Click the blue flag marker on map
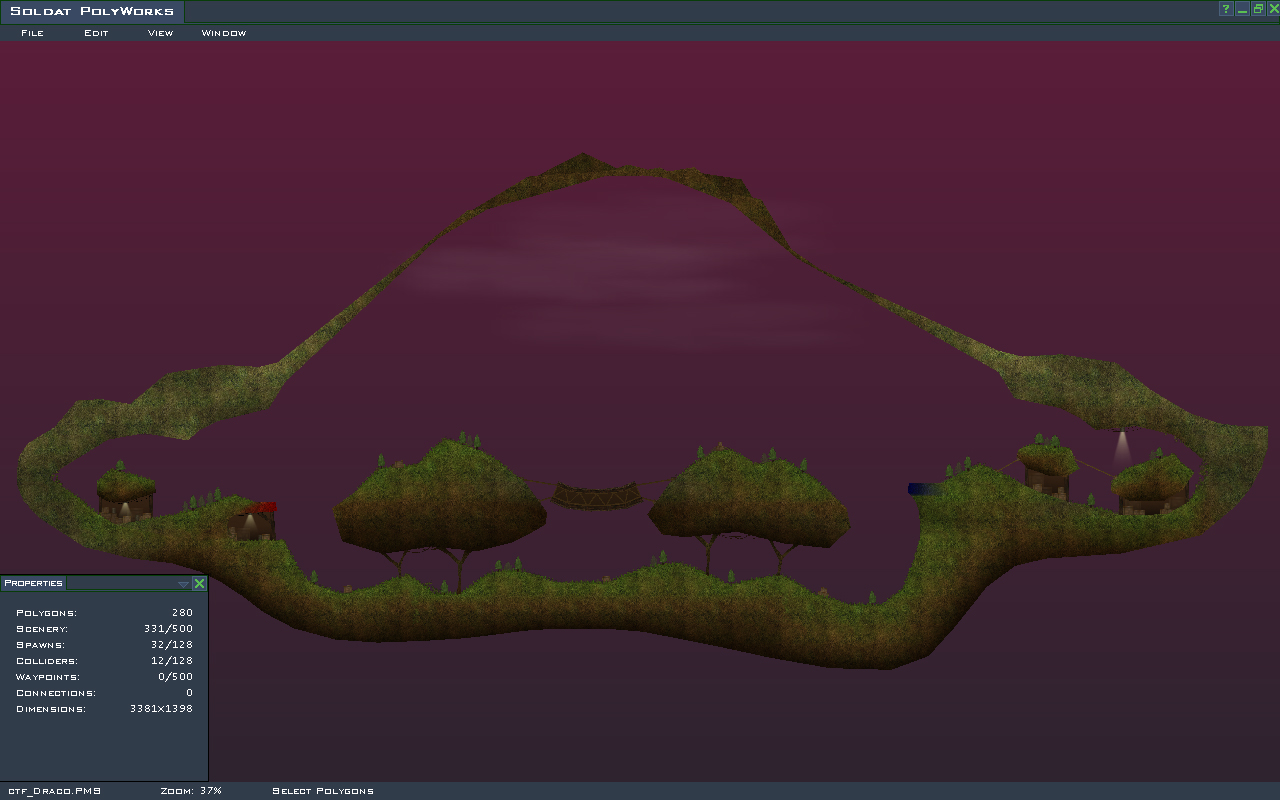This screenshot has height=800, width=1280. pyautogui.click(x=924, y=489)
